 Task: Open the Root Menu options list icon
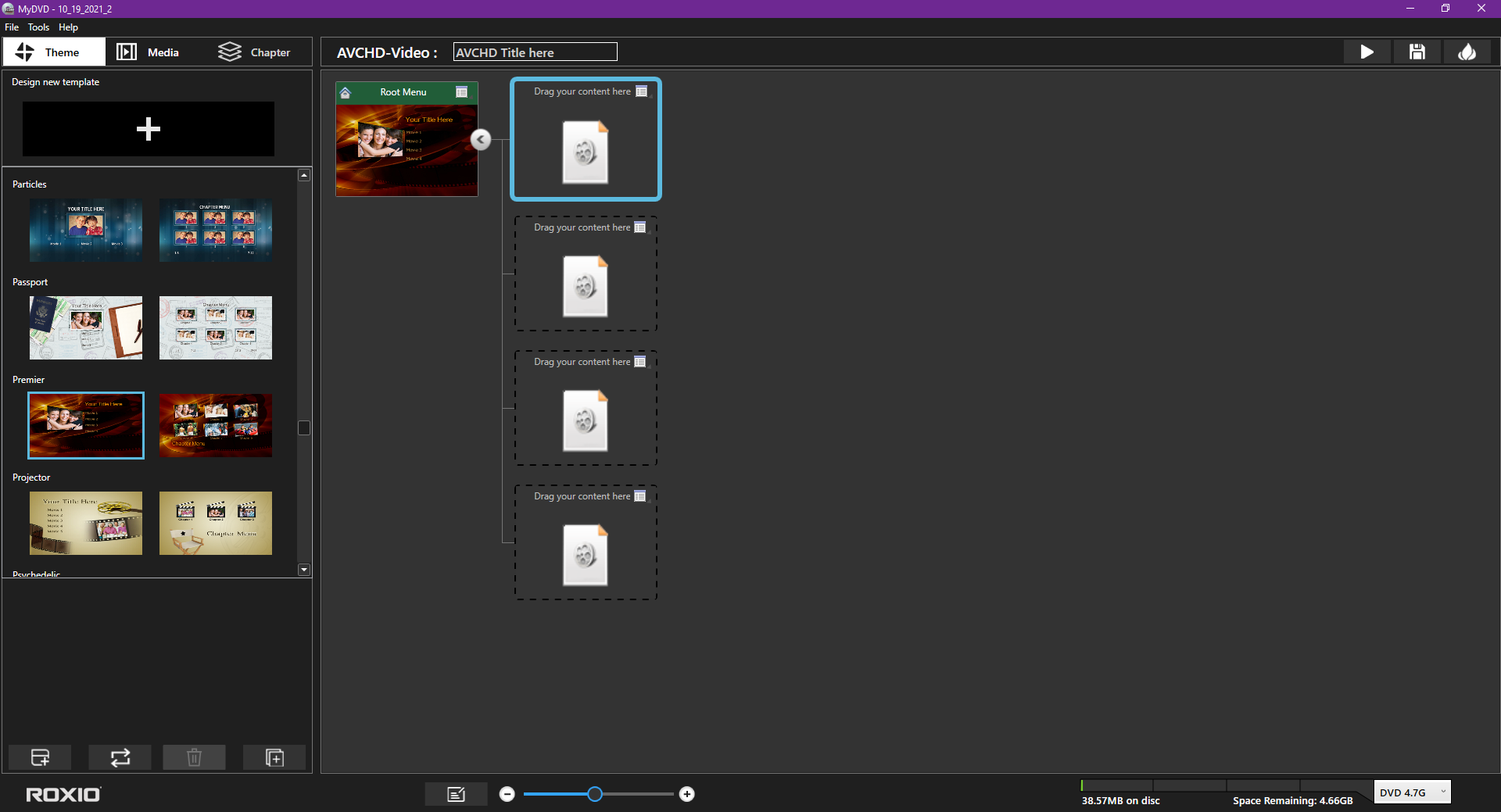[x=462, y=92]
